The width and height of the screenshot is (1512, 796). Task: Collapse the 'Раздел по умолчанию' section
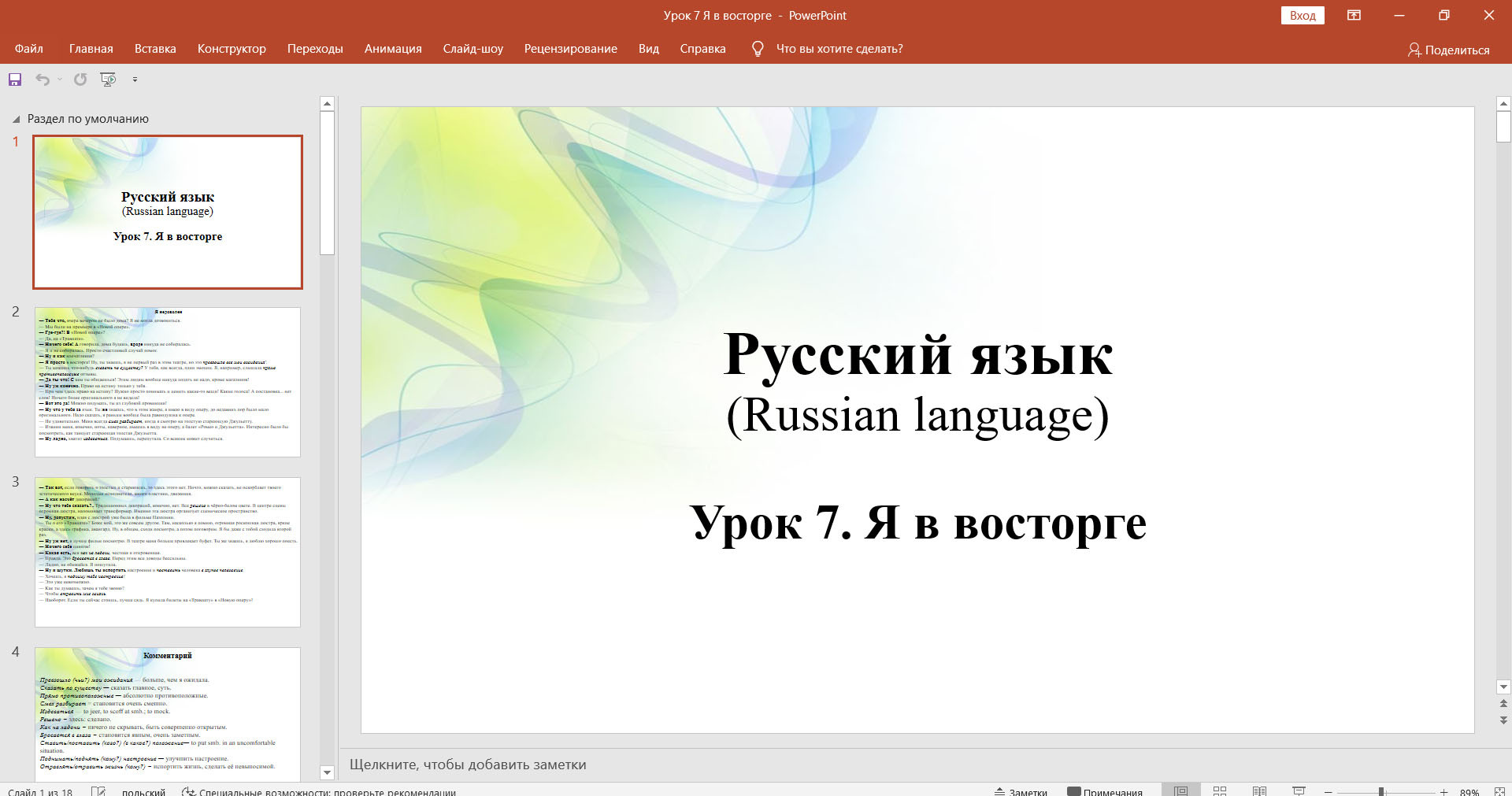coord(16,120)
